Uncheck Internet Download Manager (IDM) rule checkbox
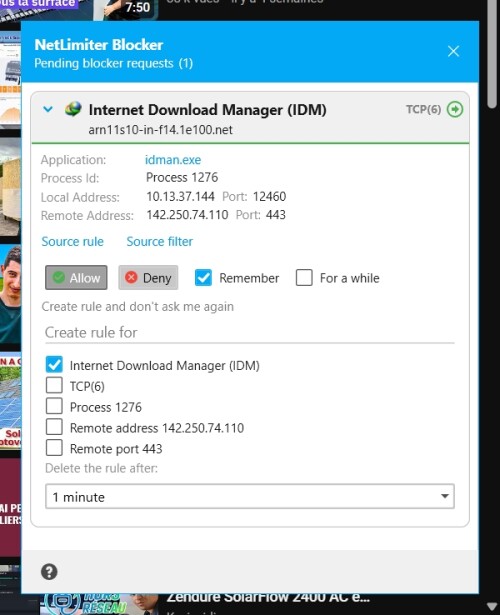The width and height of the screenshot is (500, 615). click(x=54, y=364)
